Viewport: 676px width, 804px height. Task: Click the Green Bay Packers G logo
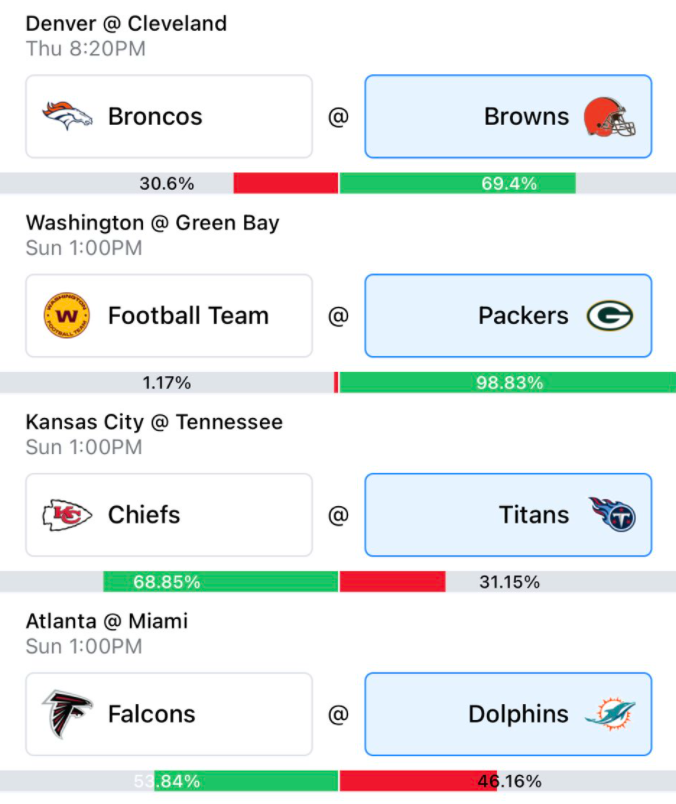[610, 315]
